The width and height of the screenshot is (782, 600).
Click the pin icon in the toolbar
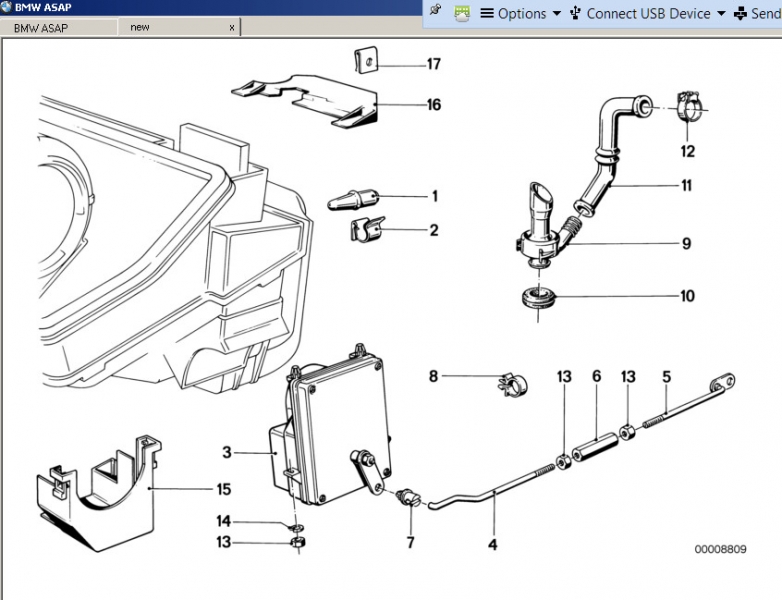tap(435, 11)
